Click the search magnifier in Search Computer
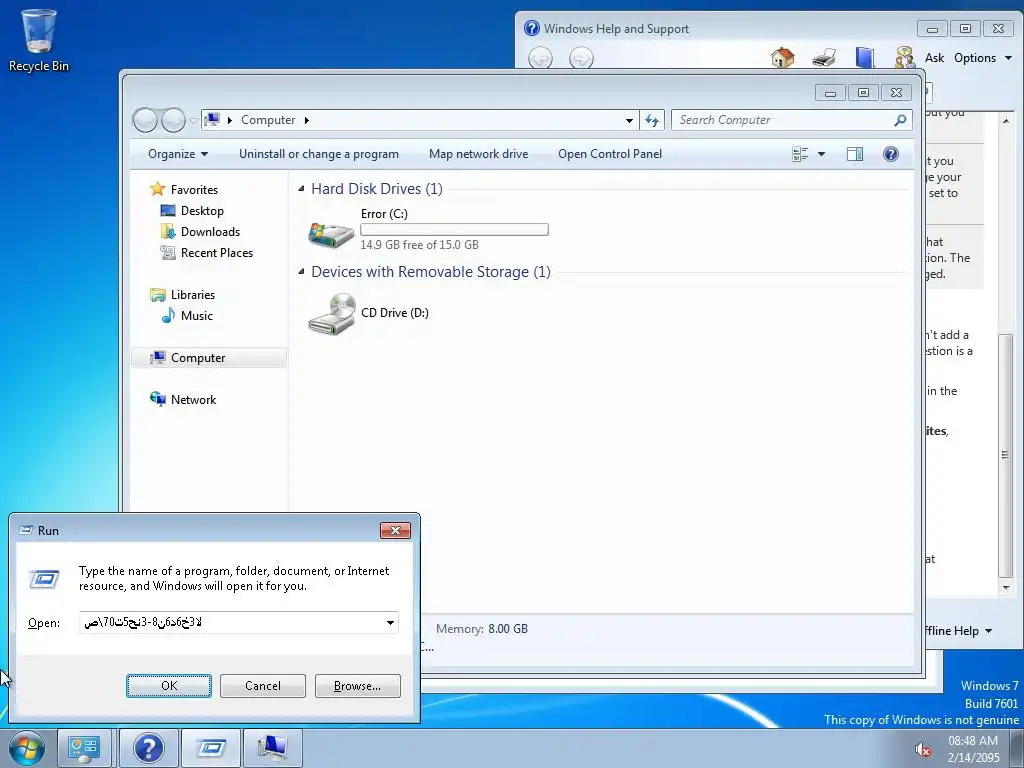 click(900, 120)
